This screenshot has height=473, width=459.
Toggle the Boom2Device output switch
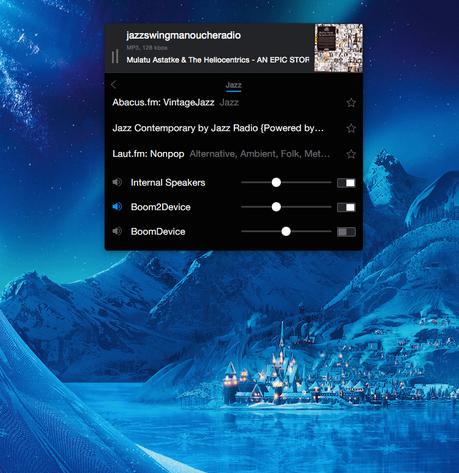coord(346,207)
